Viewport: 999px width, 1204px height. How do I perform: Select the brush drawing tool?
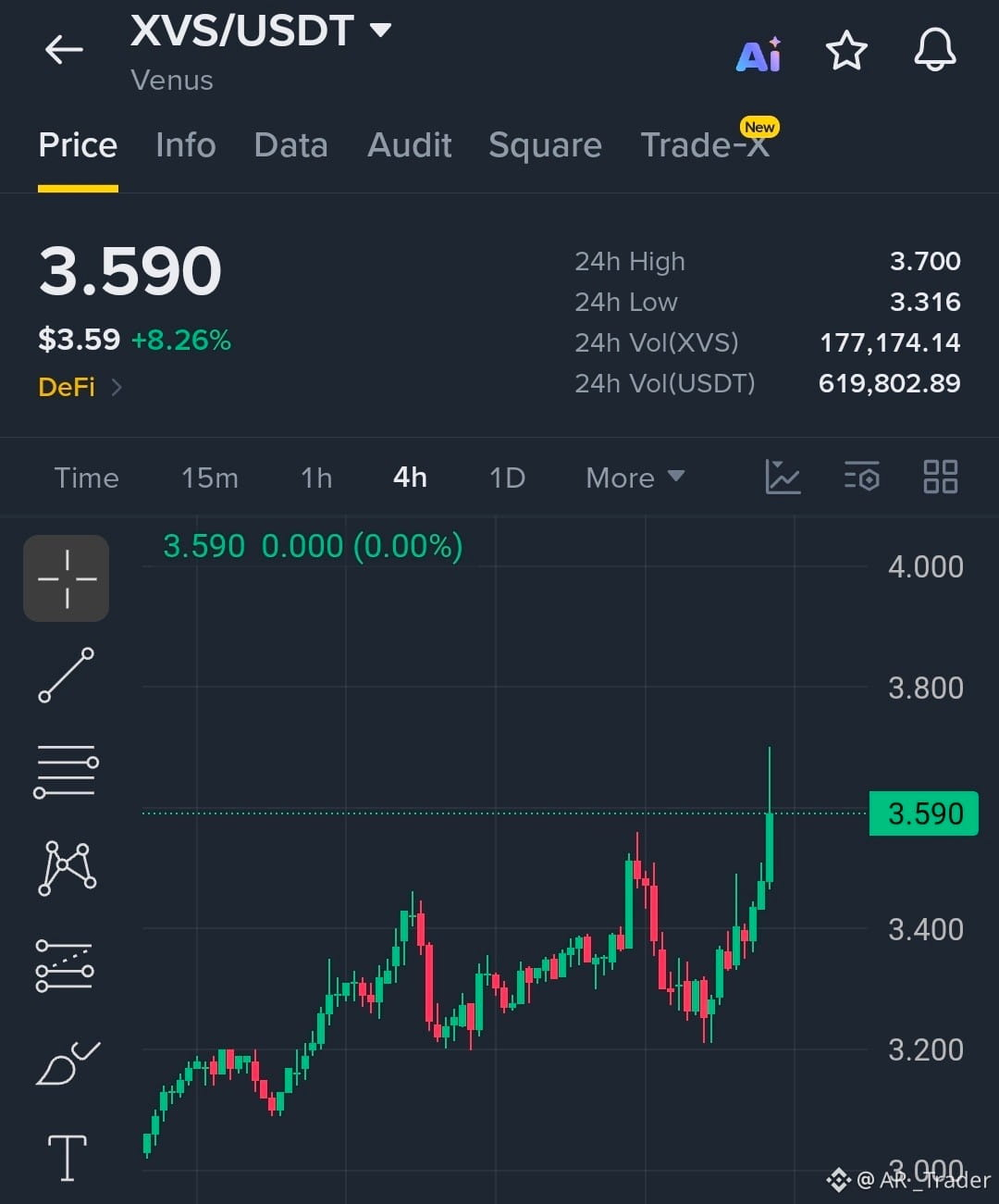(x=67, y=1062)
